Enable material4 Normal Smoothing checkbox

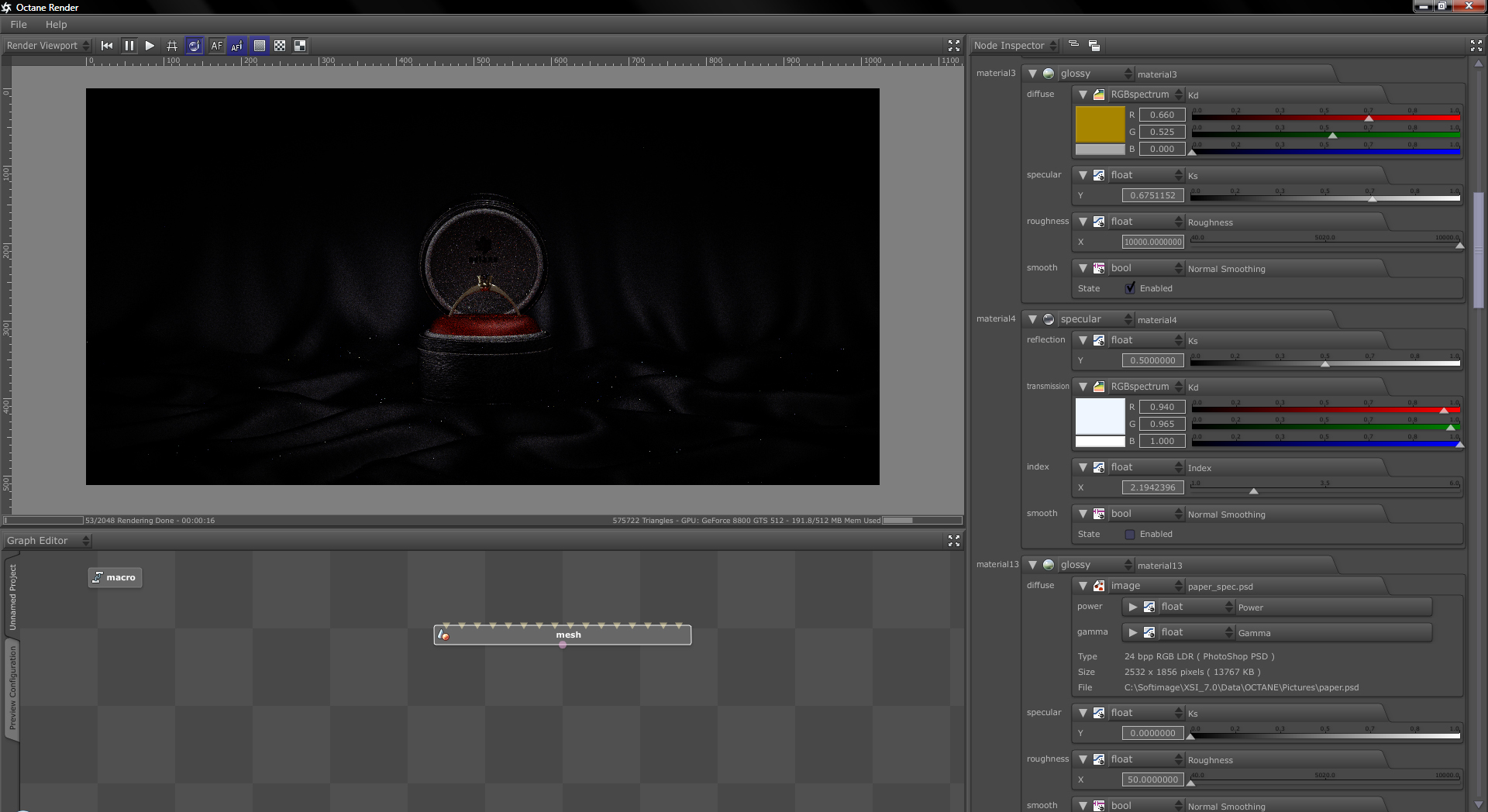pos(1130,534)
